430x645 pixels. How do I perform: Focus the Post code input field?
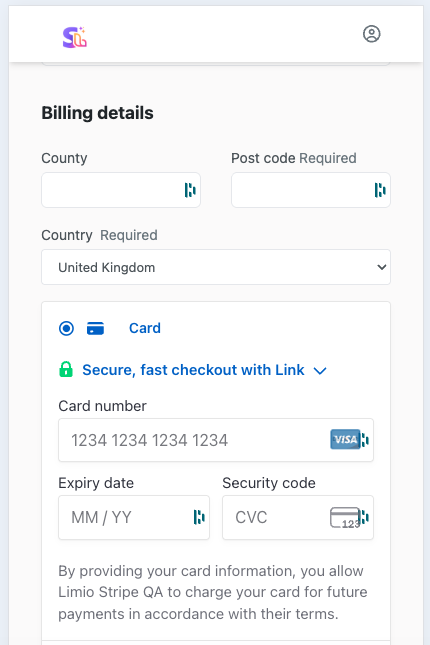click(x=311, y=190)
